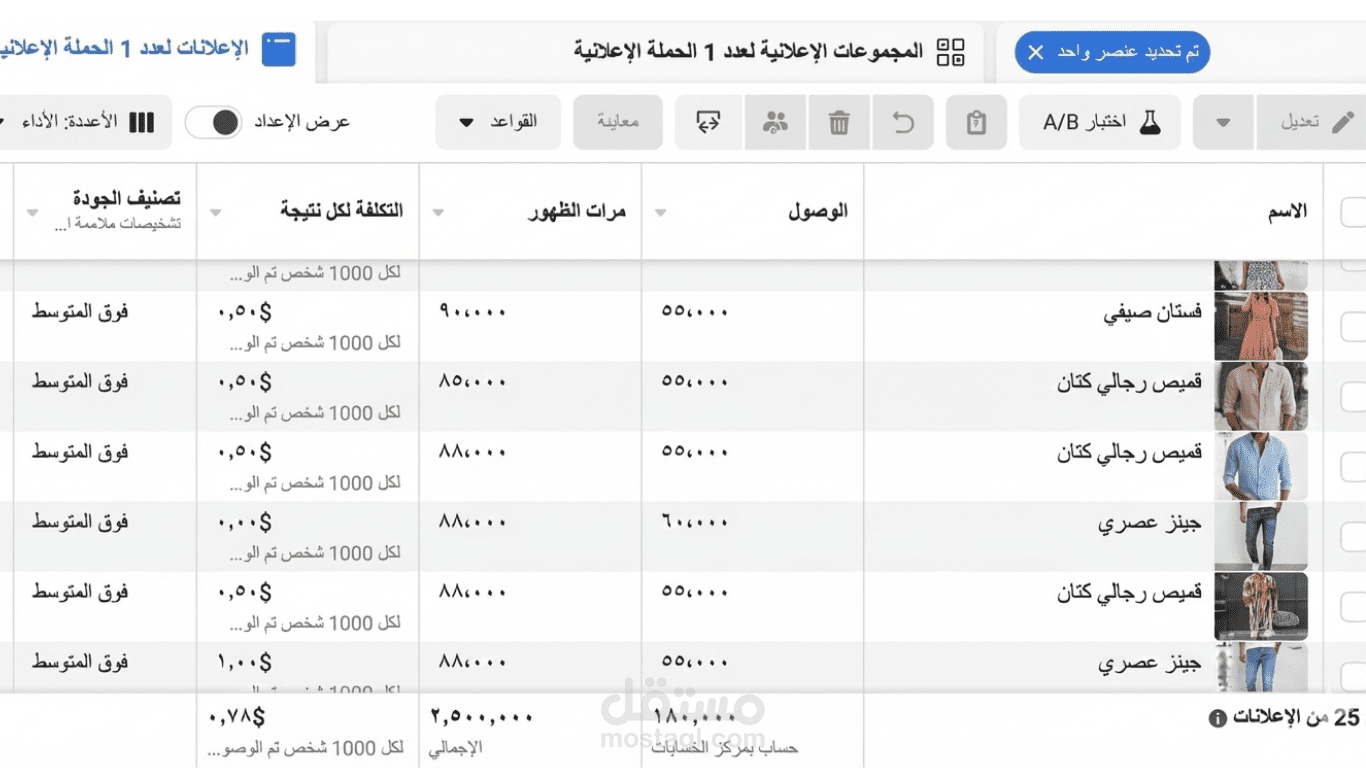Viewport: 1366px width, 768px height.
Task: Click the export arrows icon
Action: coord(708,122)
